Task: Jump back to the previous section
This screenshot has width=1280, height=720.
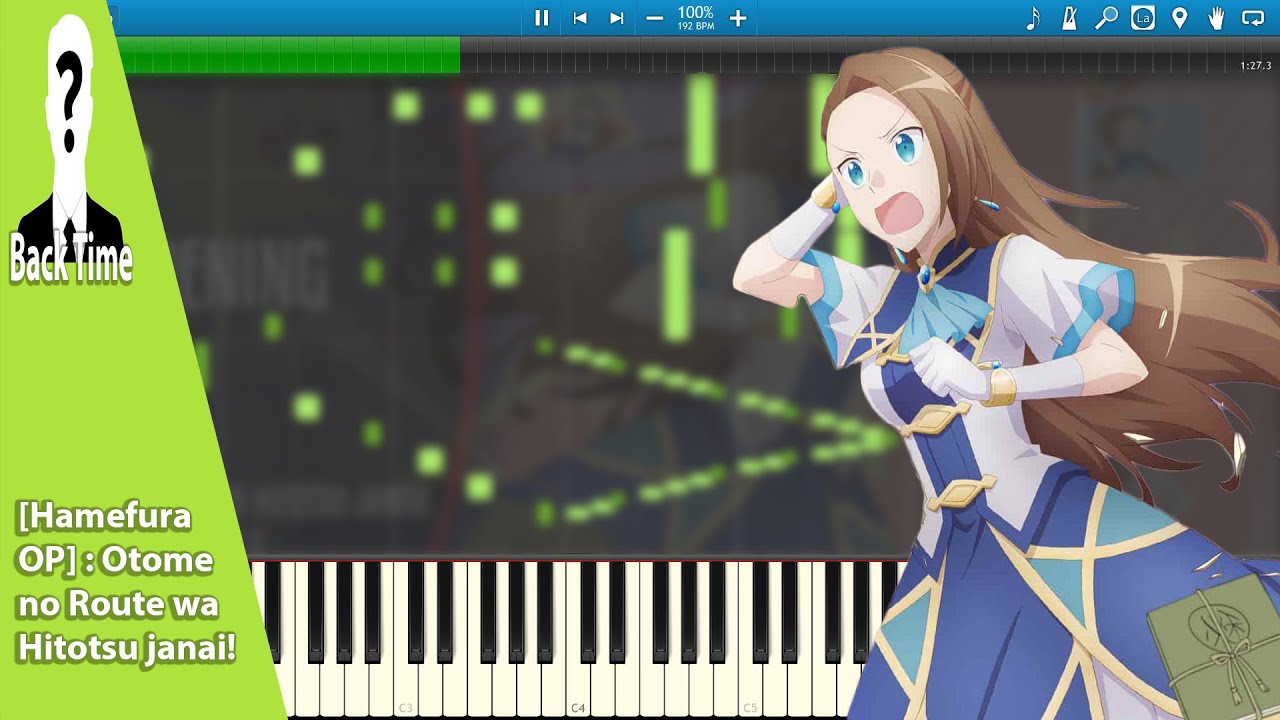Action: (579, 18)
